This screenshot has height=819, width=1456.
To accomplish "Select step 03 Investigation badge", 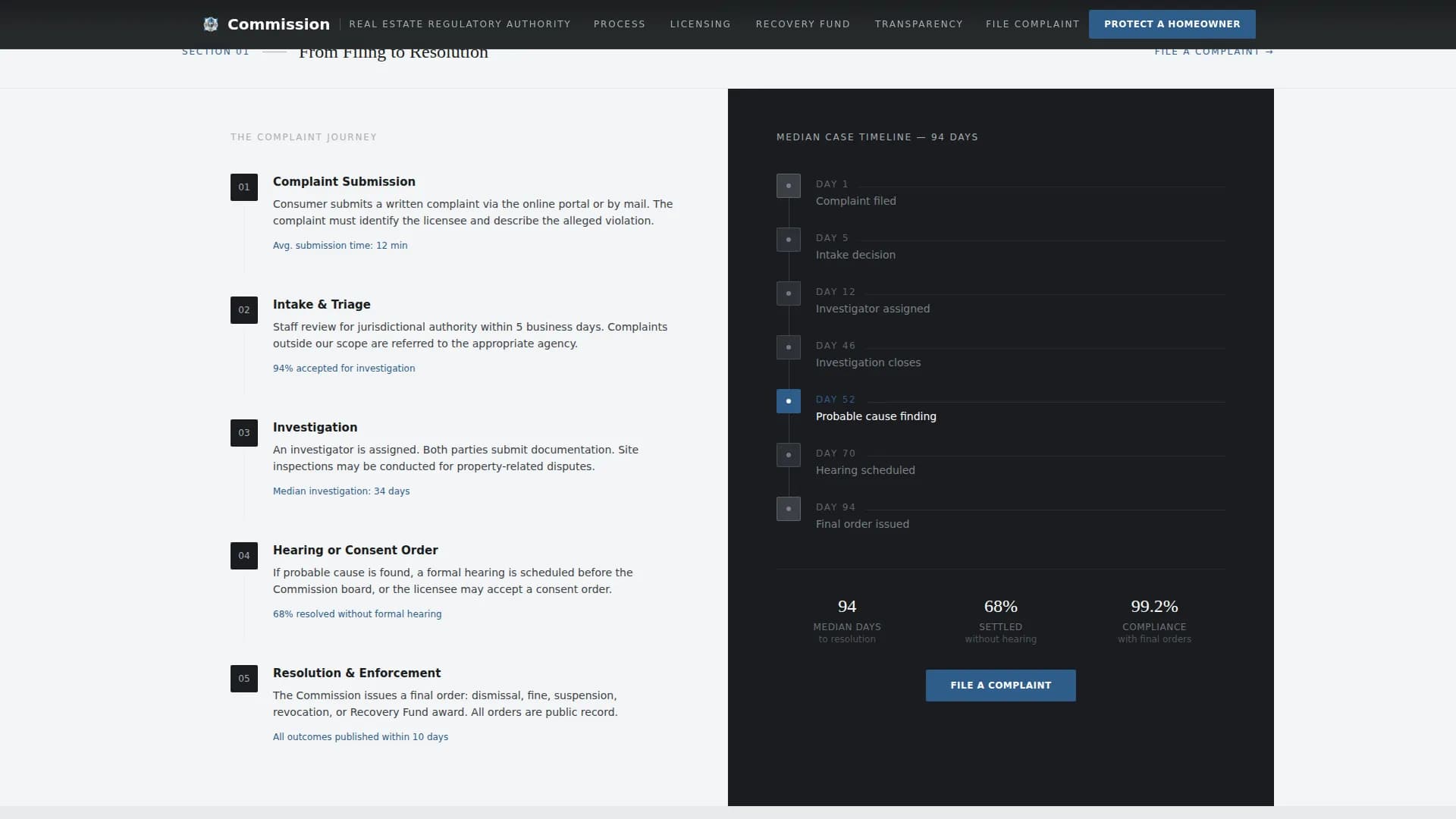I will [244, 433].
